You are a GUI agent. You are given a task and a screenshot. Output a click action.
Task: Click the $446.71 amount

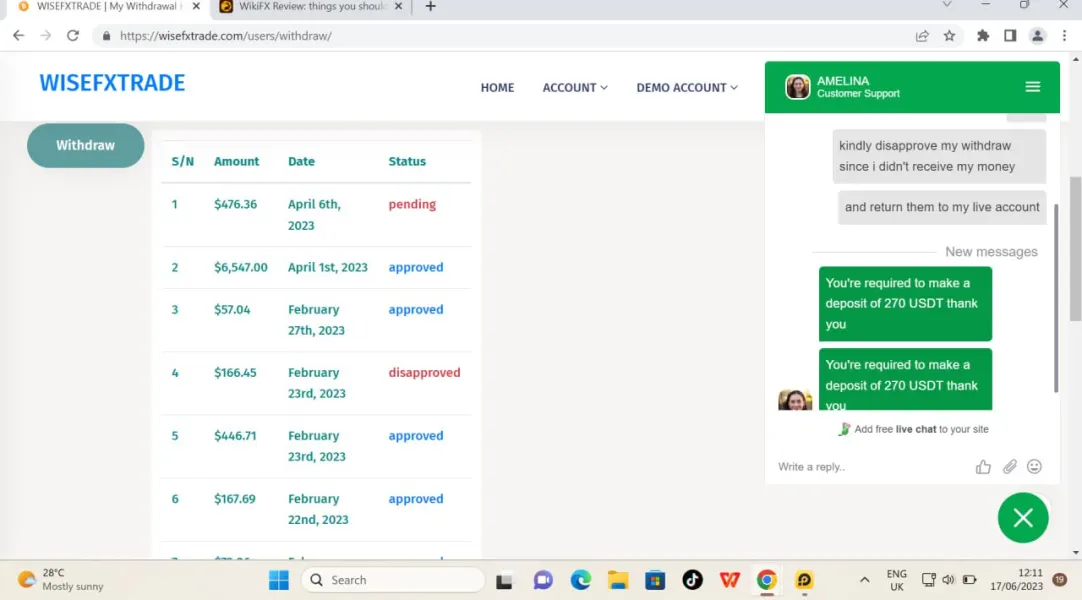click(x=235, y=436)
